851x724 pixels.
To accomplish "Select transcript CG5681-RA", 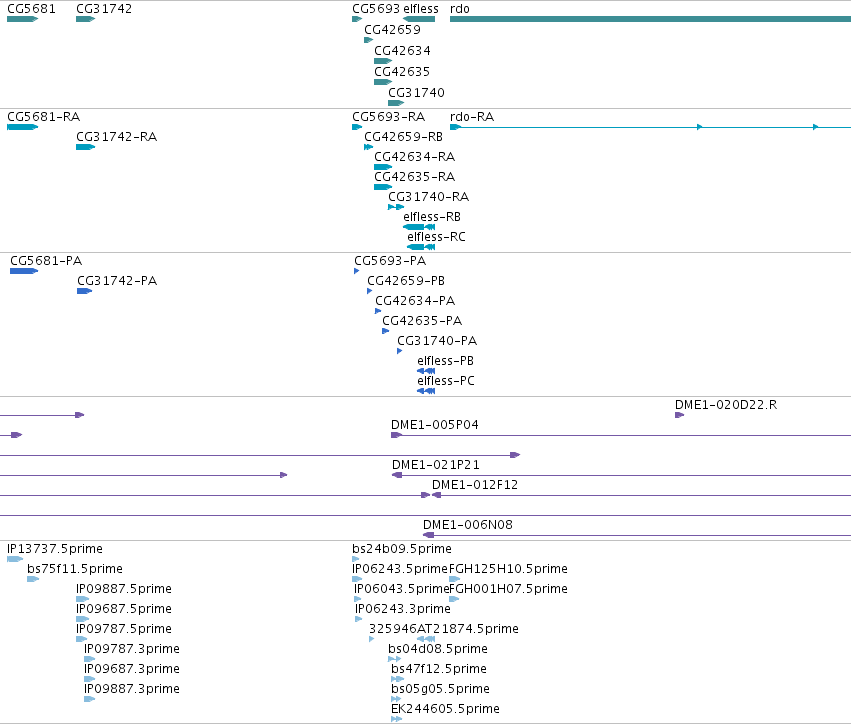I will coord(43,117).
